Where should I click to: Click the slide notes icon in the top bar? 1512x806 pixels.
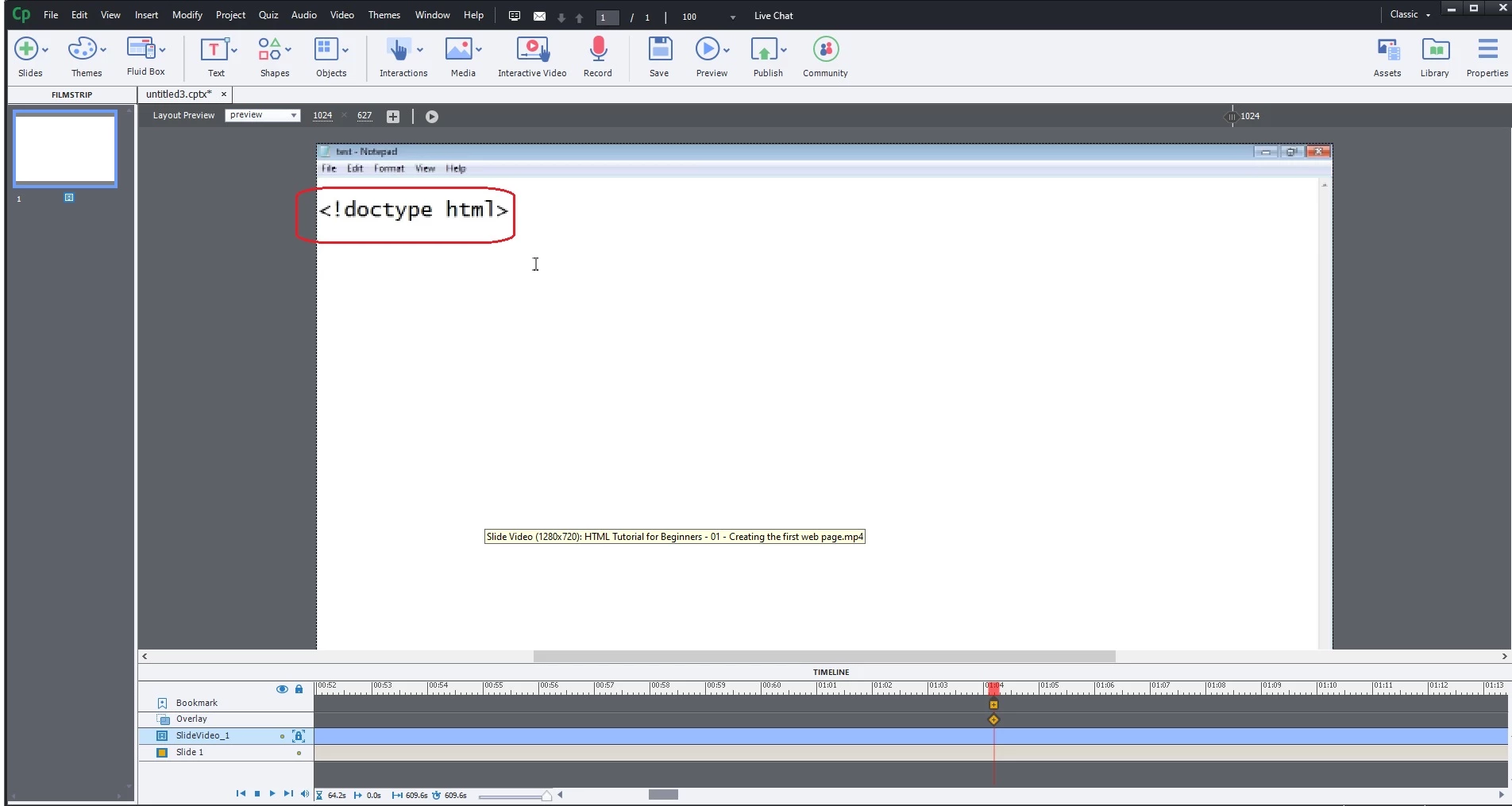[515, 16]
